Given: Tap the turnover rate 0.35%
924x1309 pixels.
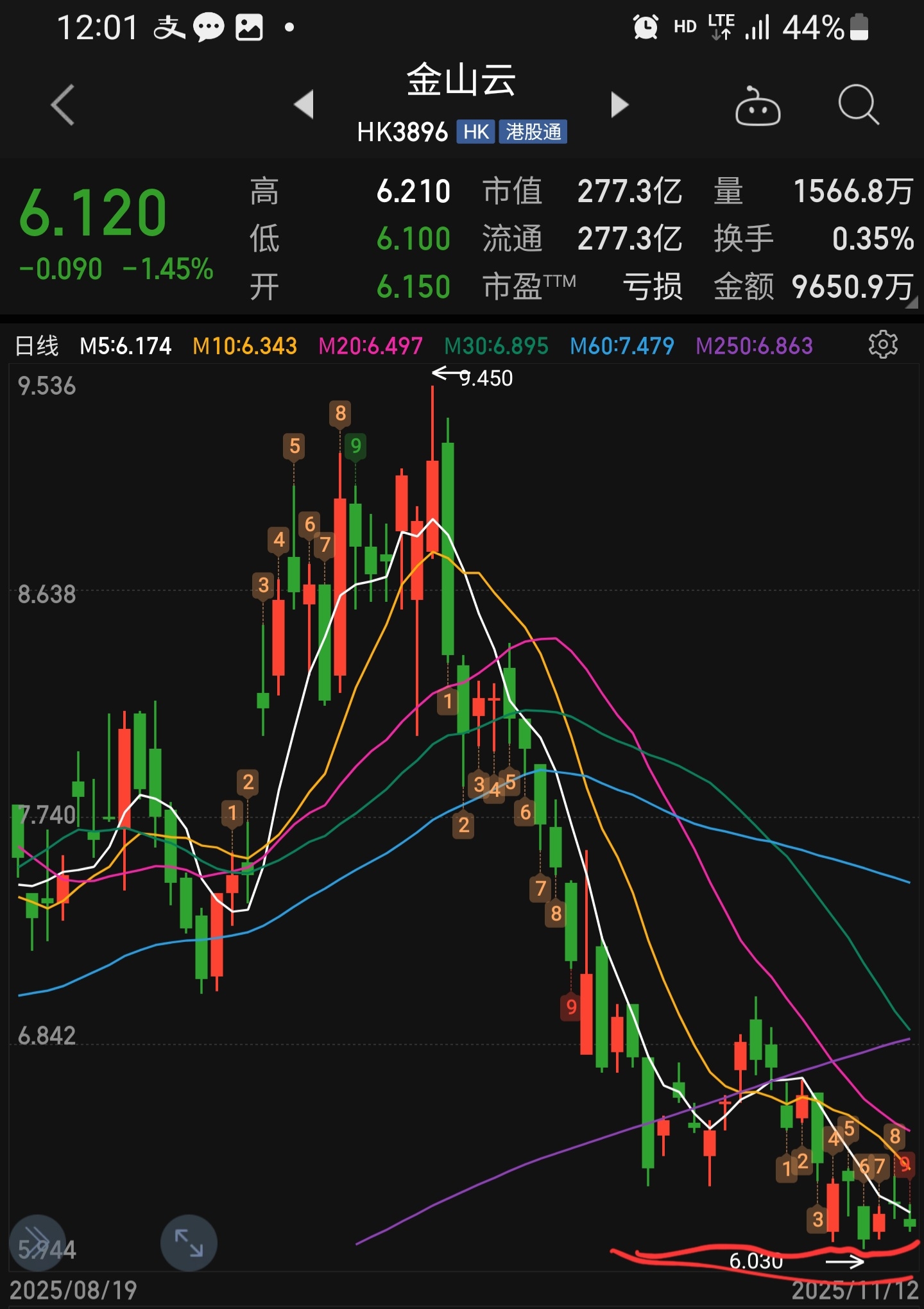Looking at the screenshot, I should pos(873,239).
